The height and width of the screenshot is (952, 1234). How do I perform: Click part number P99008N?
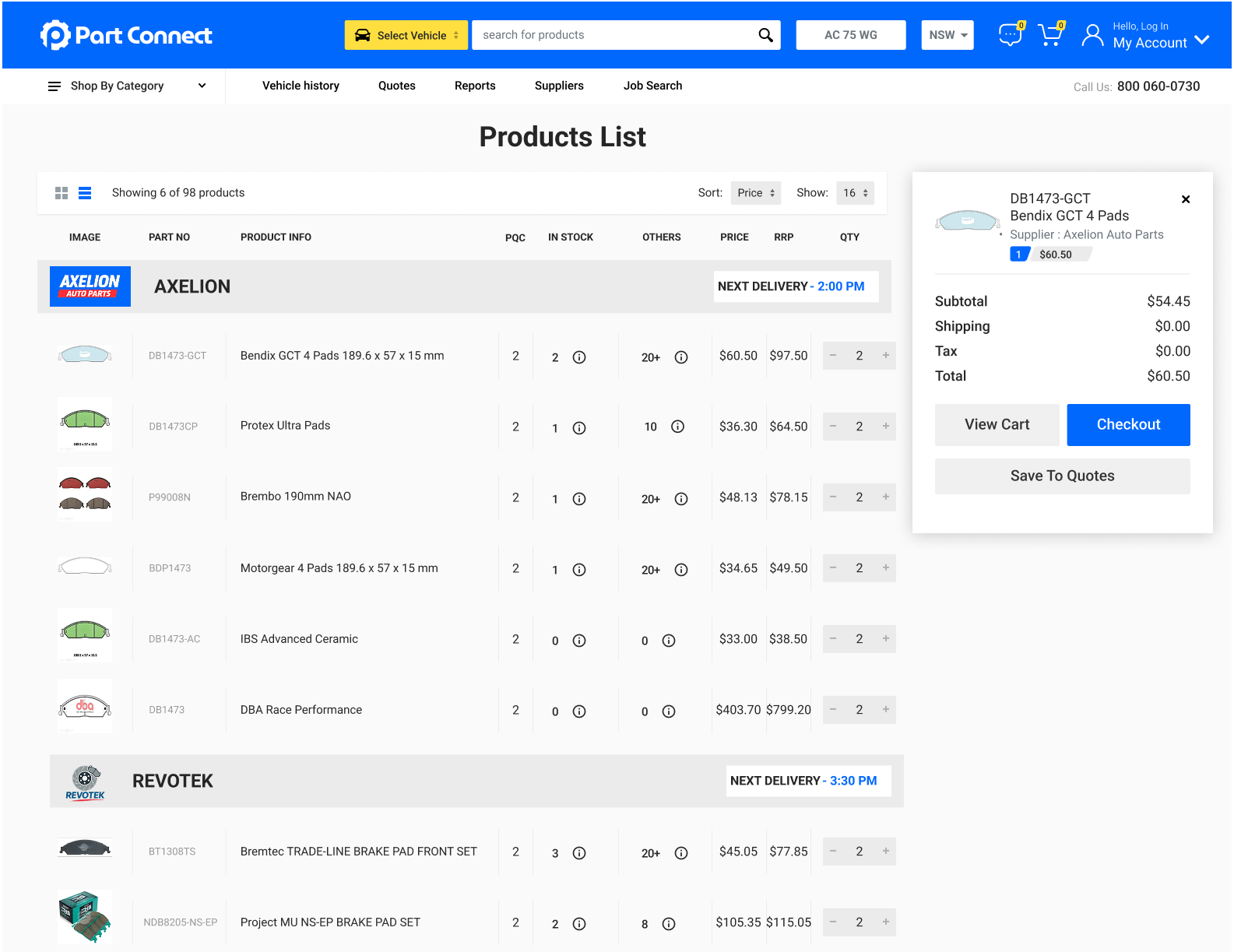click(170, 497)
